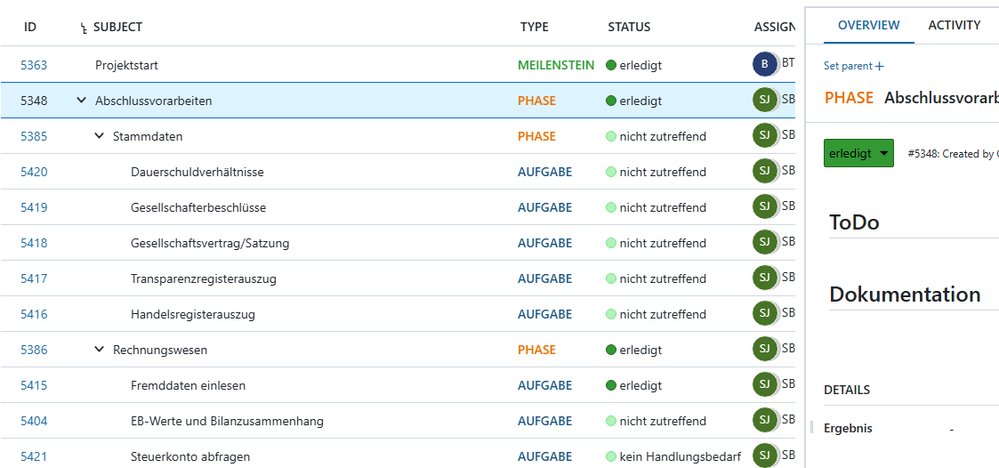Viewport: 999px width, 468px height.
Task: Open work package ID 5417
Action: (x=34, y=279)
